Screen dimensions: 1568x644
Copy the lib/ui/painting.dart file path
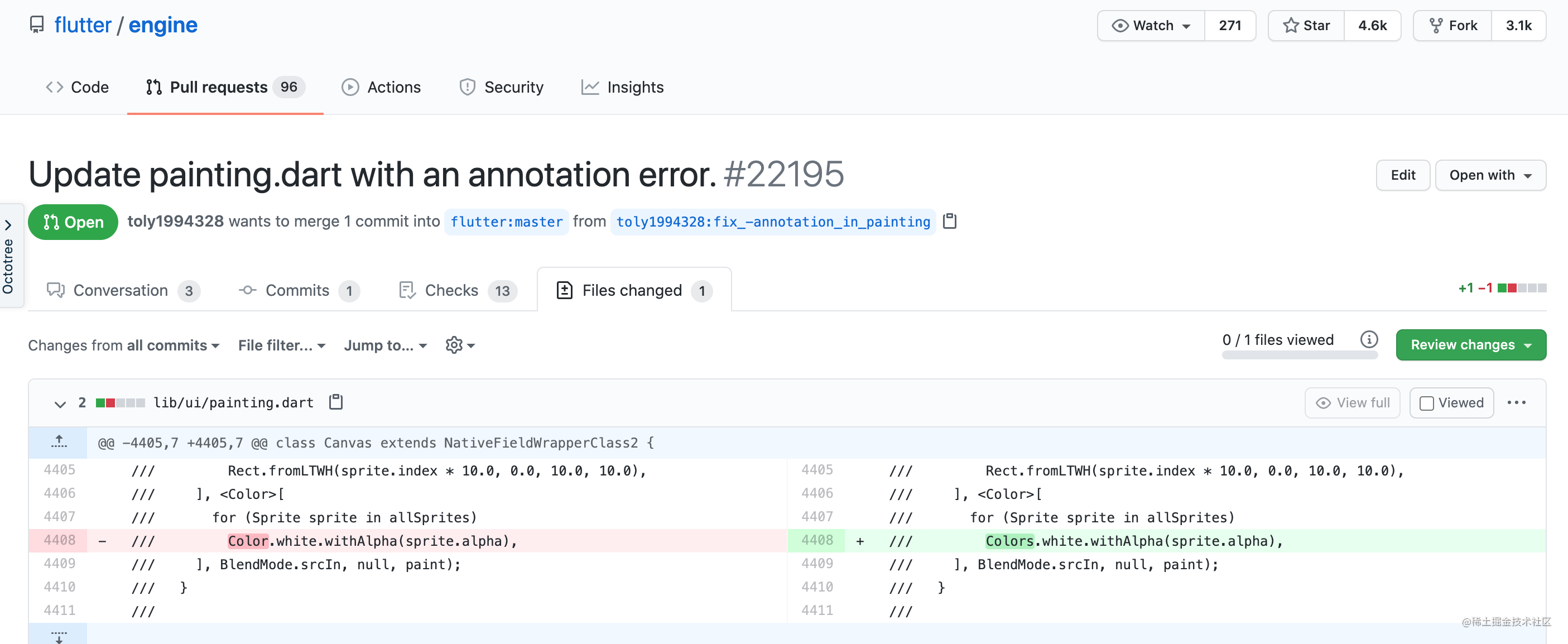click(x=336, y=402)
